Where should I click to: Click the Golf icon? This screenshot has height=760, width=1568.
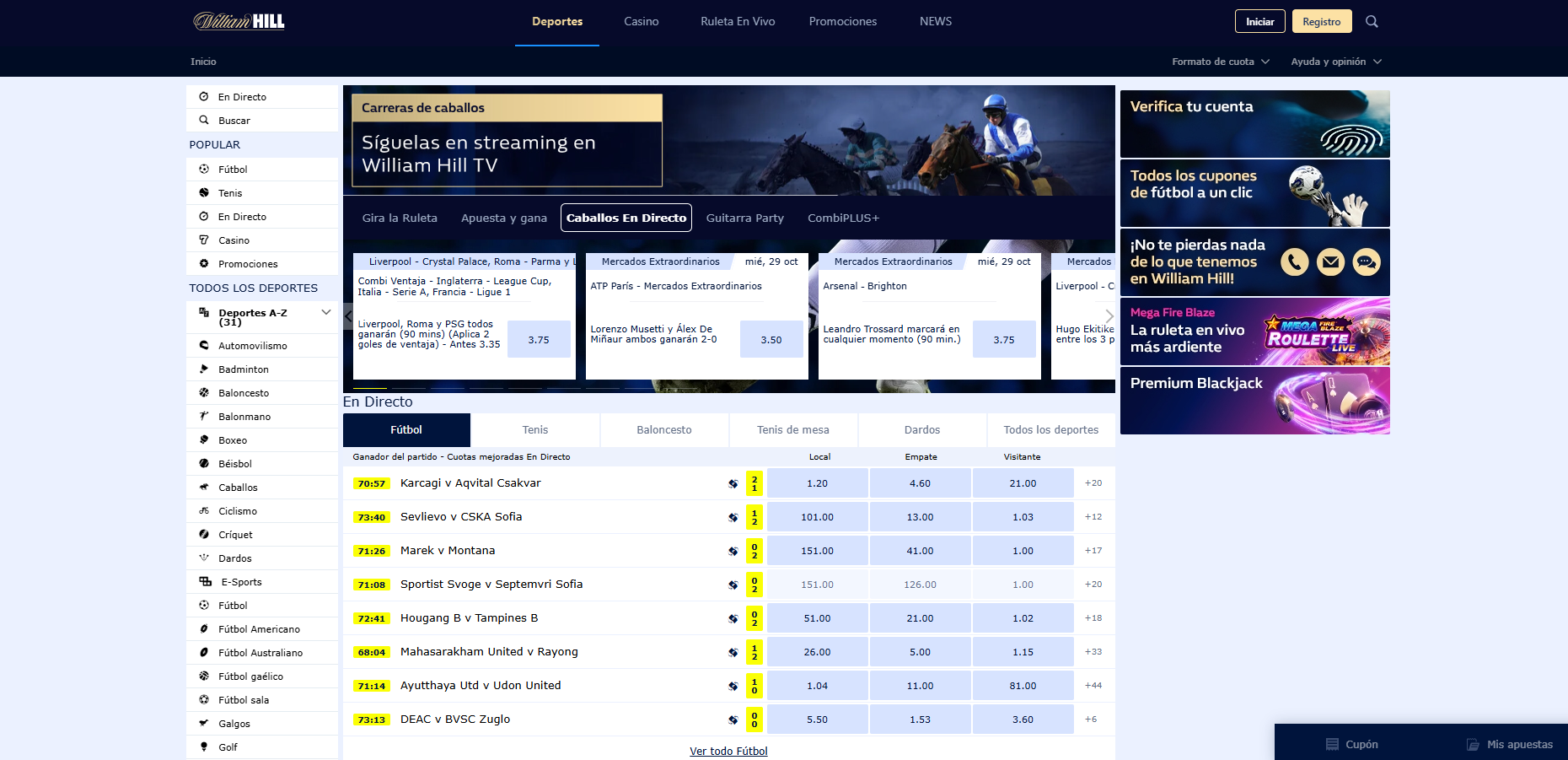point(204,747)
